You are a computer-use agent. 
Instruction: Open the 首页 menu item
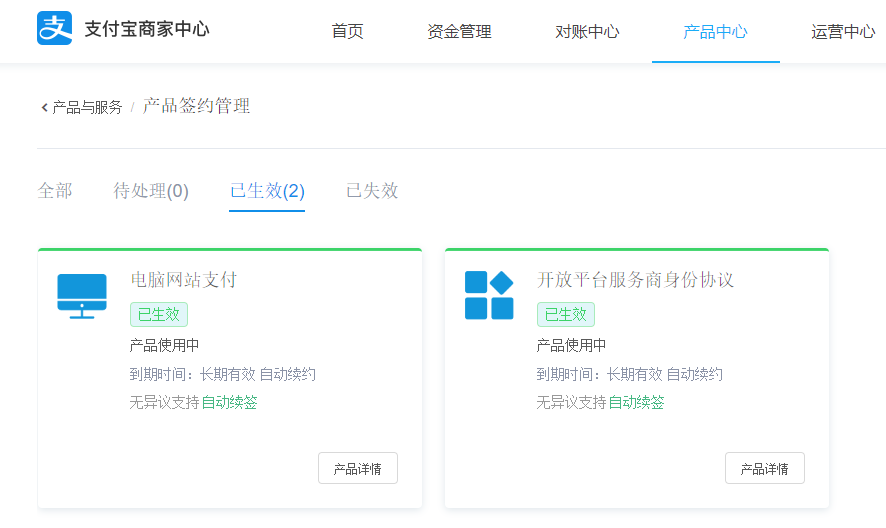(347, 32)
